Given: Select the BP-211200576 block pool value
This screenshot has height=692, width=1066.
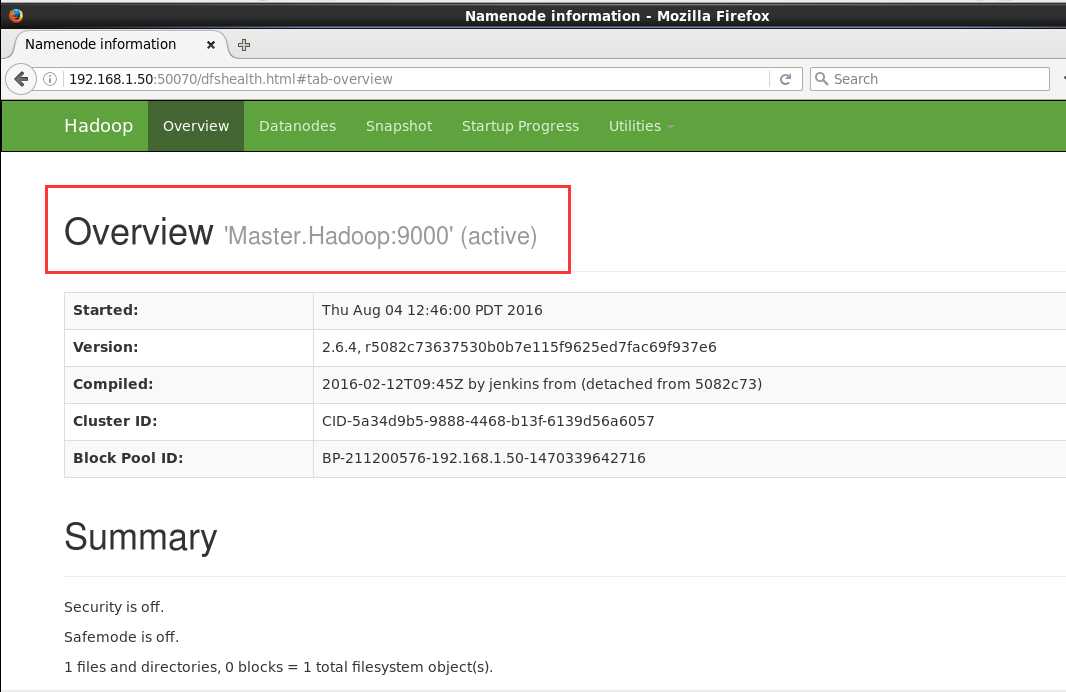Looking at the screenshot, I should click(483, 458).
